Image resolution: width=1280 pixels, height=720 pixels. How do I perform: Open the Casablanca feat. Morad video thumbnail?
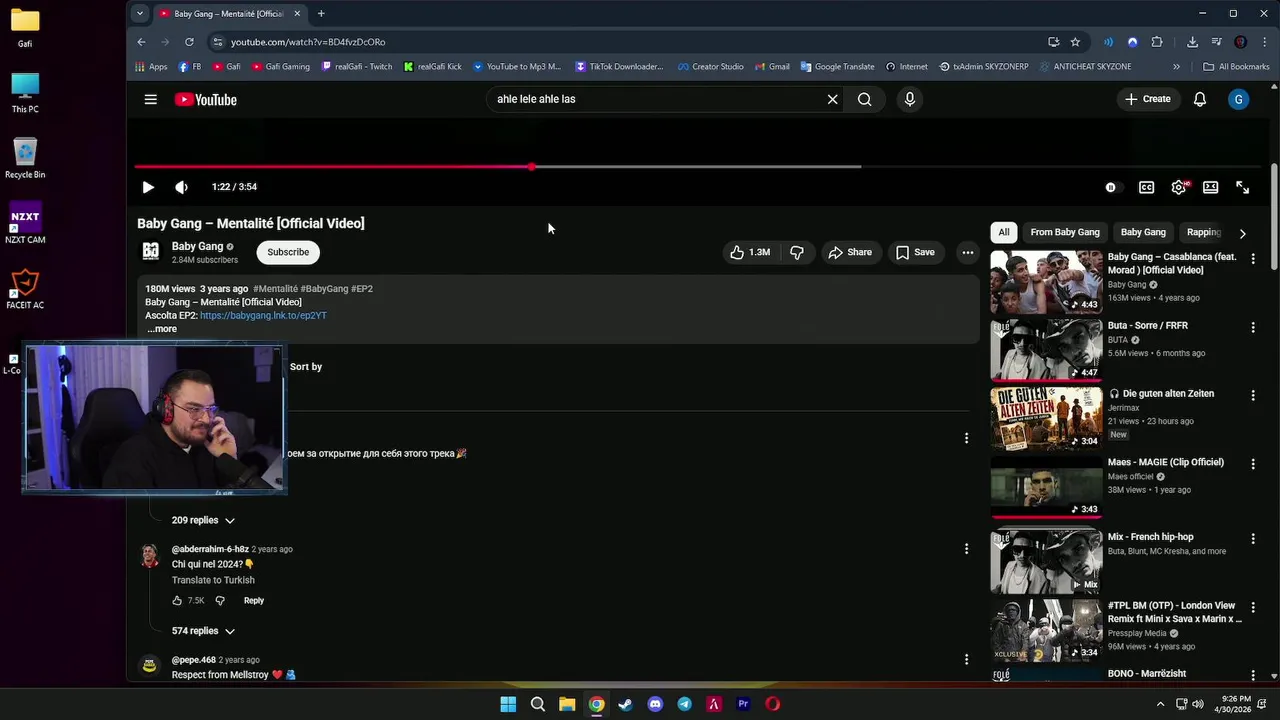click(x=1046, y=281)
